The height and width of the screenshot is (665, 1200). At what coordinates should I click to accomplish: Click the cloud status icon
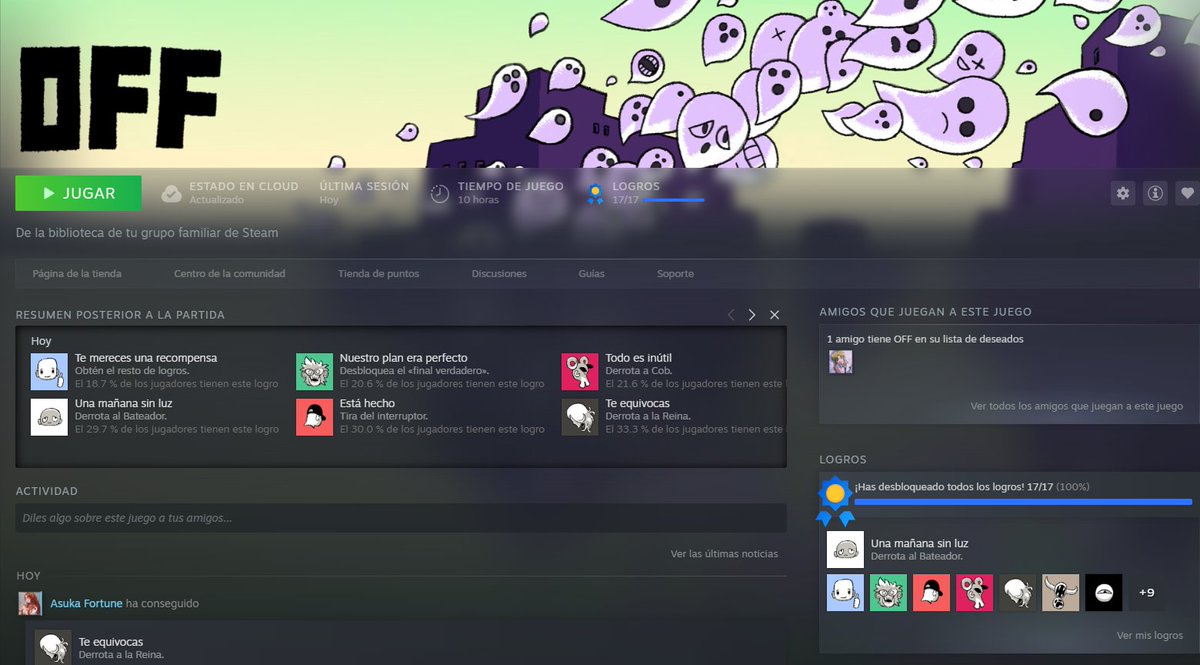[x=171, y=193]
